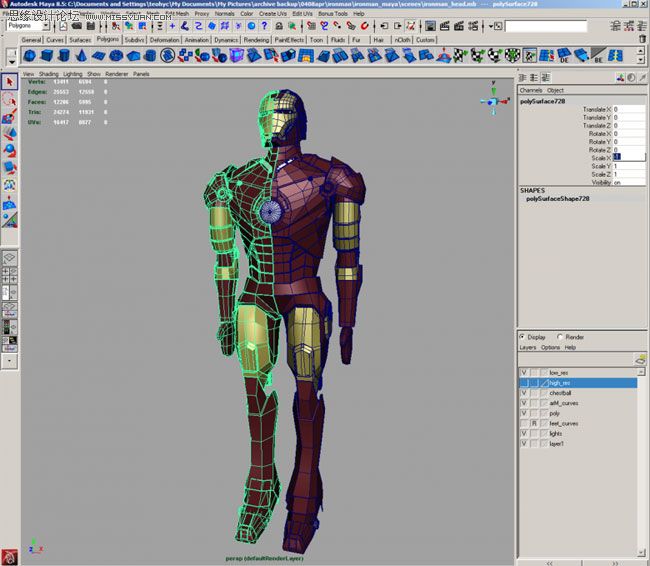Switch to the Surfaces shelf tab
This screenshot has width=650, height=566.
[80, 40]
